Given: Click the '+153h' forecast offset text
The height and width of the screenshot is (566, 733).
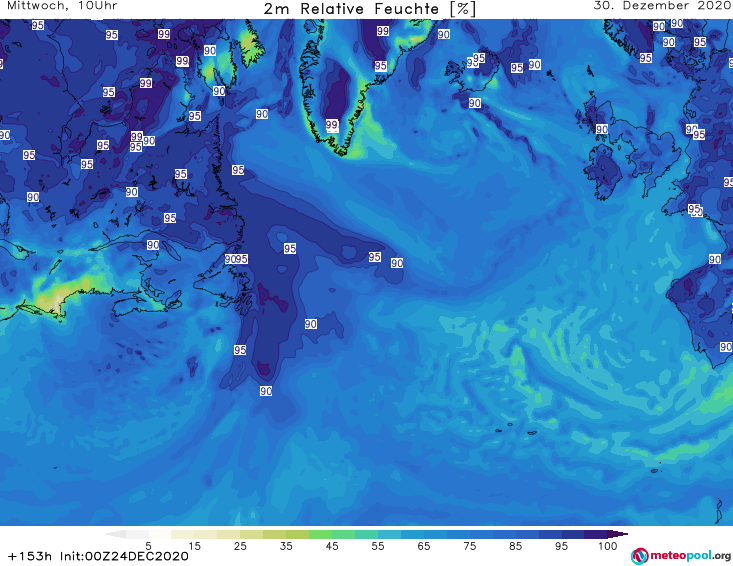Looking at the screenshot, I should click(30, 556).
